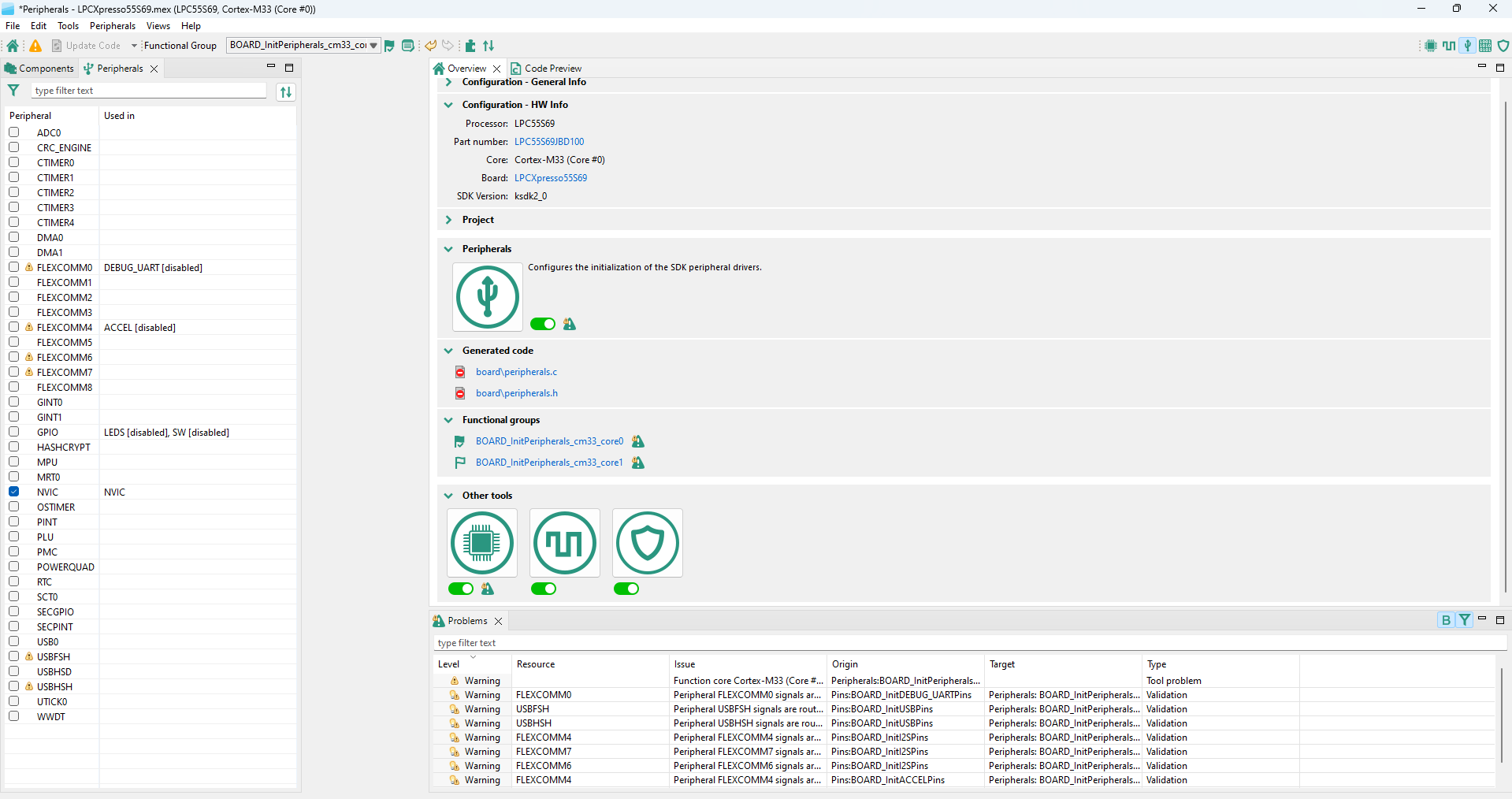Click the warning icon beside the Peripherals toggle
Viewport: 1512px width, 799px height.
570,324
